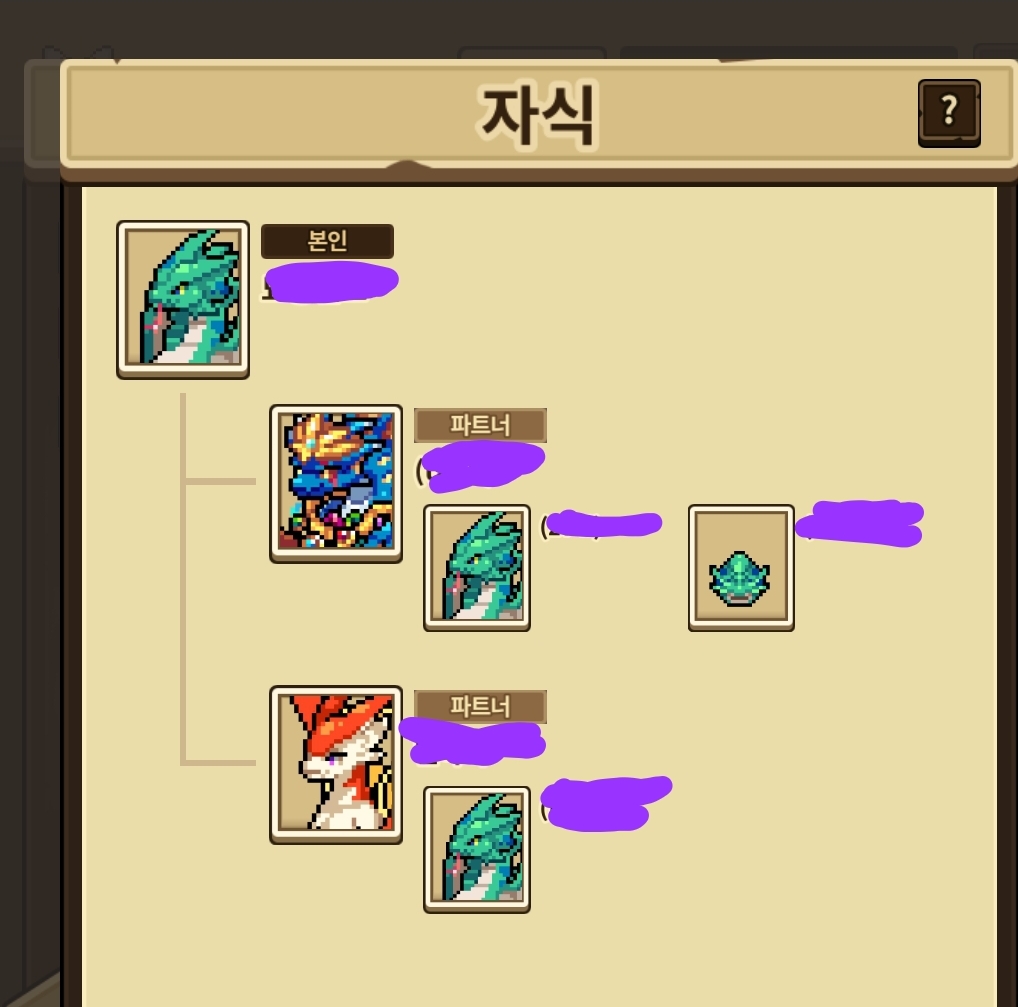Click the 파트너 label beside the blue dragon

click(x=480, y=425)
